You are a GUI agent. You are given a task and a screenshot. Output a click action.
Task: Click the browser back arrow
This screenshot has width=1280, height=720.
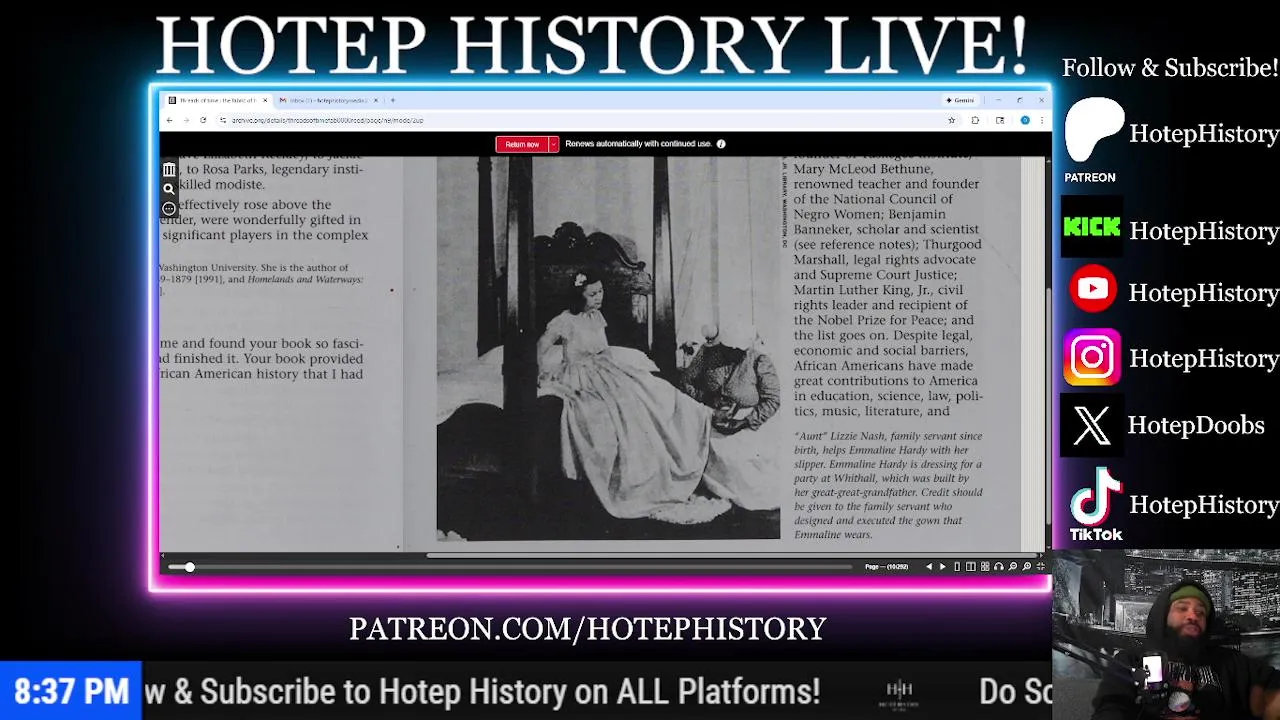click(169, 120)
